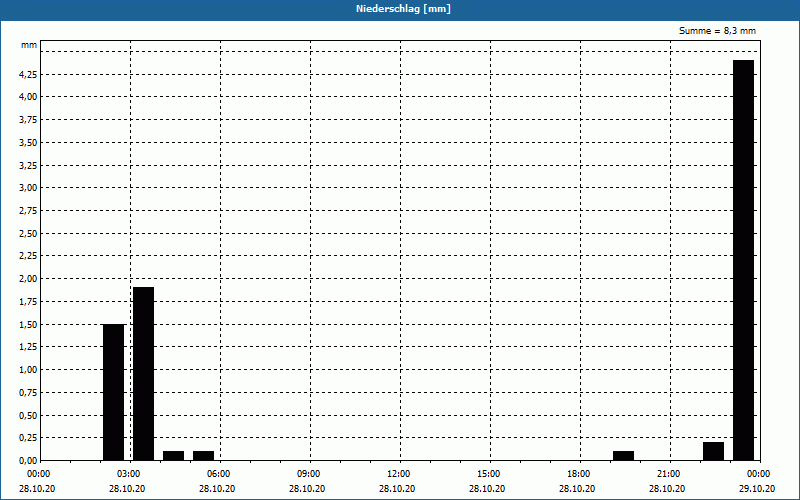Screen dimensions: 800x500
Task: Select the 29.10.20 date label
Action: click(757, 489)
